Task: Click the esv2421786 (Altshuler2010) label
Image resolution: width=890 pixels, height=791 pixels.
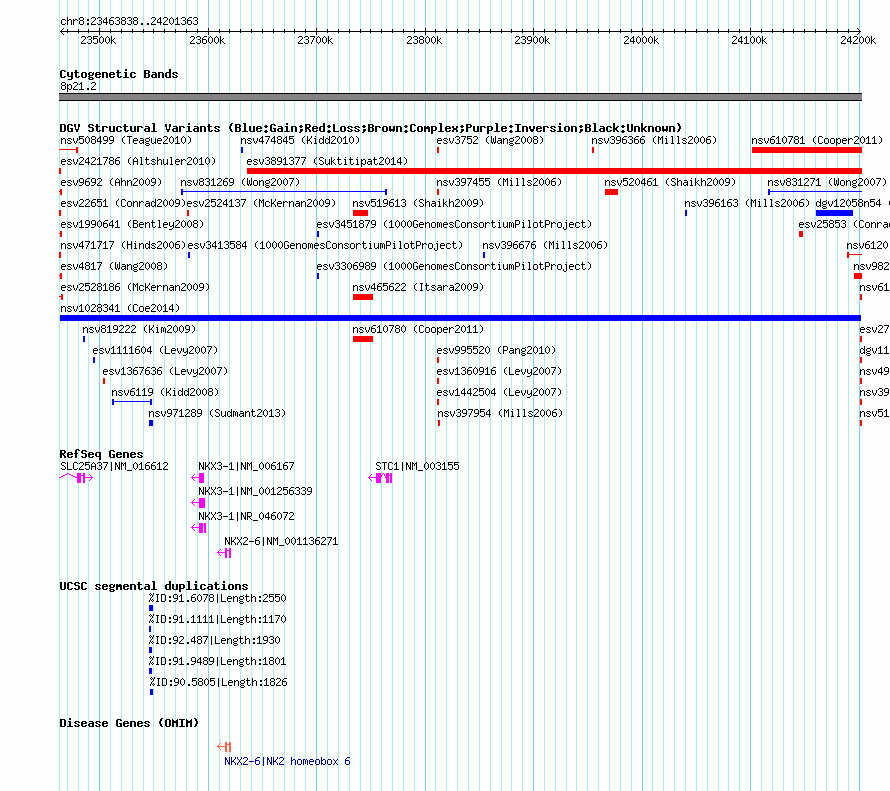Action: pos(138,161)
